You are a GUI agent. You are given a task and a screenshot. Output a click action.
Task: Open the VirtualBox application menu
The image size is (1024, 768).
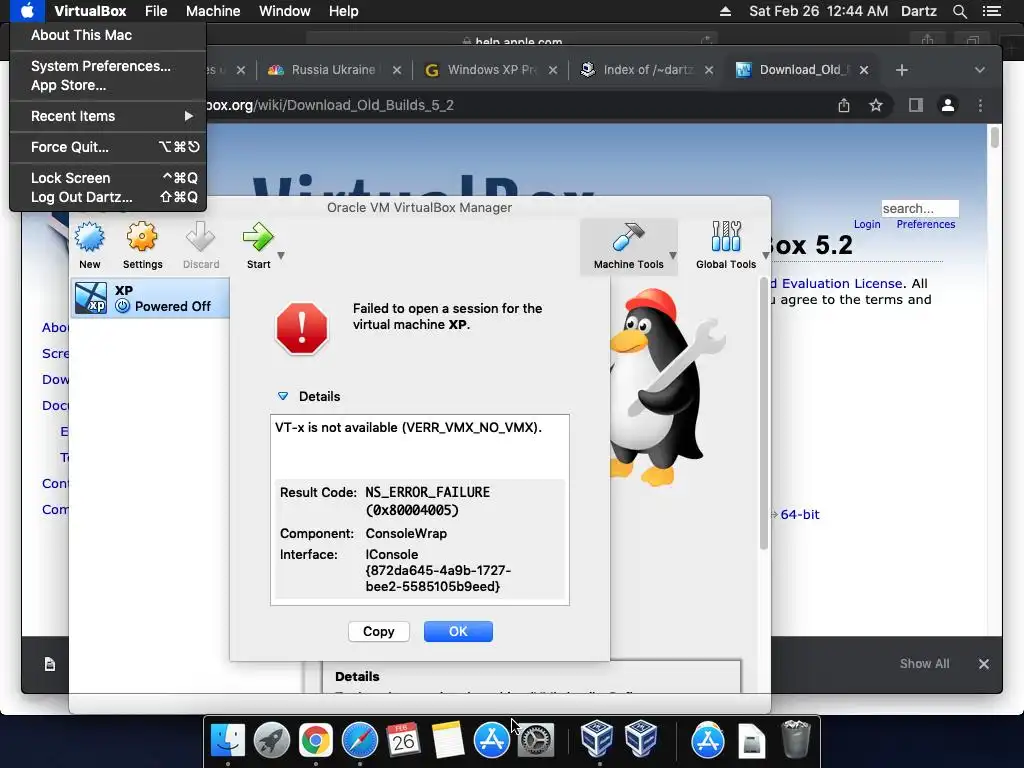90,11
